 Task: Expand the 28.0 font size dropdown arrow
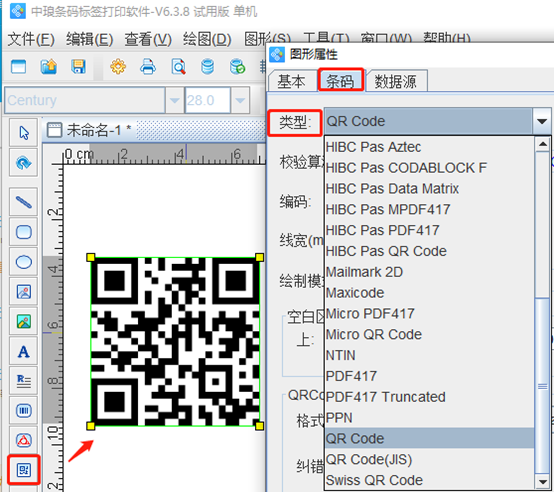240,100
